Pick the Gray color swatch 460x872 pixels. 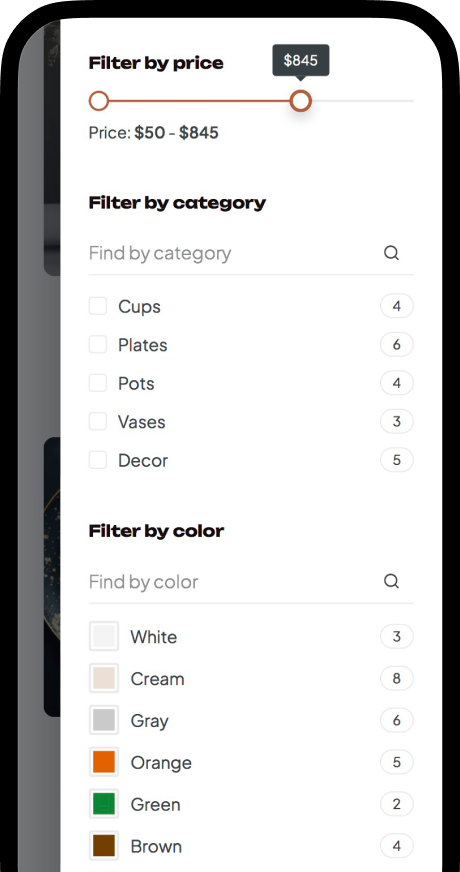[x=104, y=720]
